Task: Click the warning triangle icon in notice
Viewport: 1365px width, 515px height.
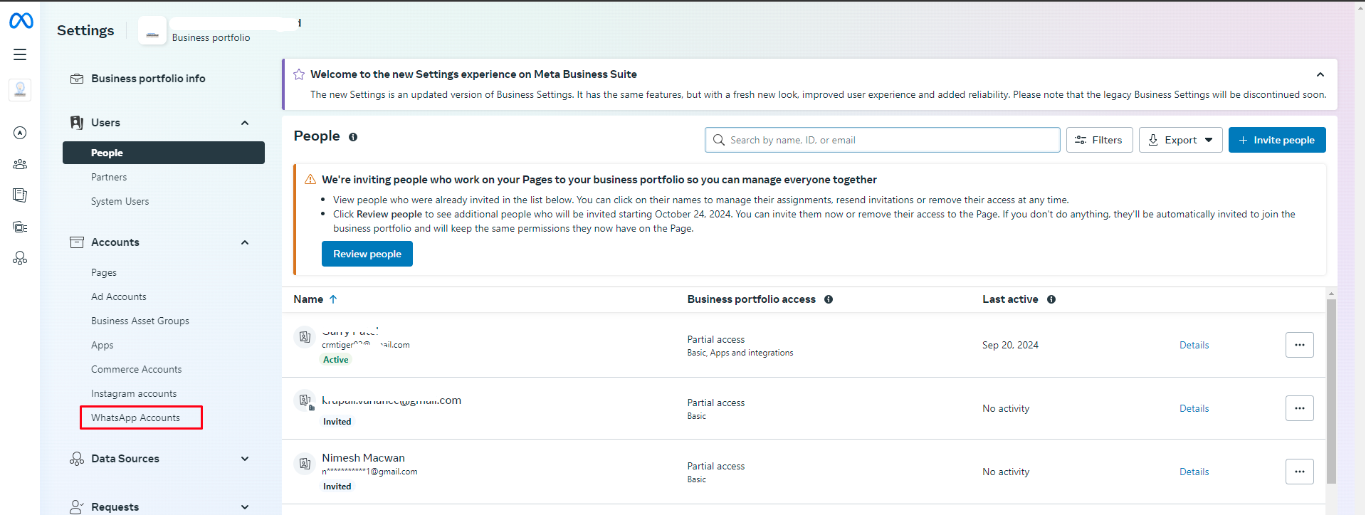Action: pos(310,180)
